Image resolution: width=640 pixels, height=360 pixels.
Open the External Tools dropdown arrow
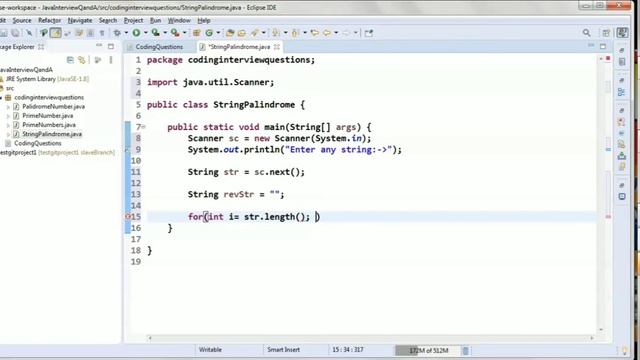coord(184,33)
